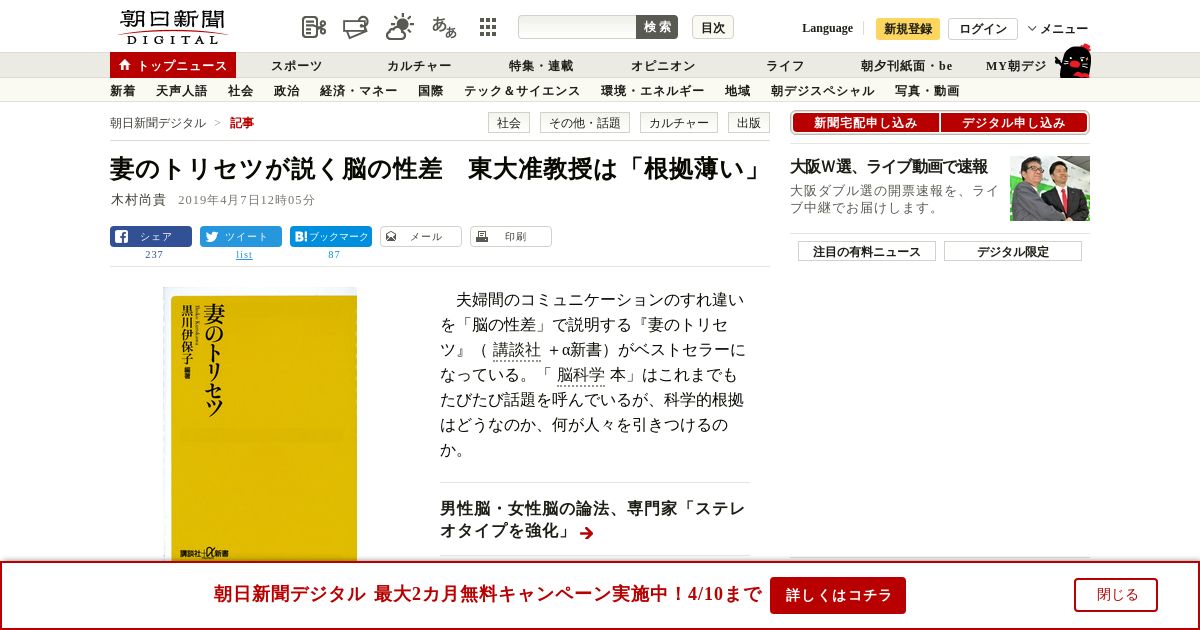Go to 朝デジスペシャル subsection

[x=823, y=91]
